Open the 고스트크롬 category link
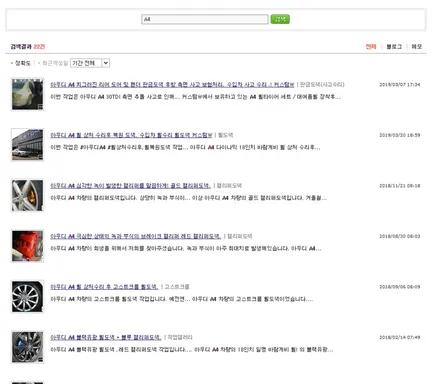This screenshot has width=440, height=384. click(x=177, y=287)
